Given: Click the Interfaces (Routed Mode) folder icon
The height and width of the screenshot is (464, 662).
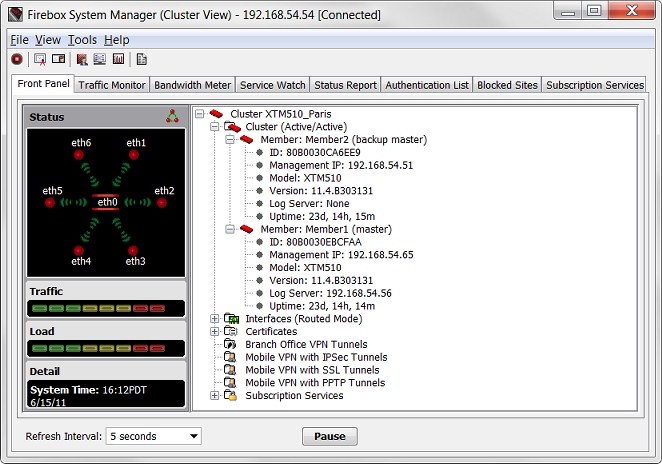Looking at the screenshot, I should (x=231, y=319).
